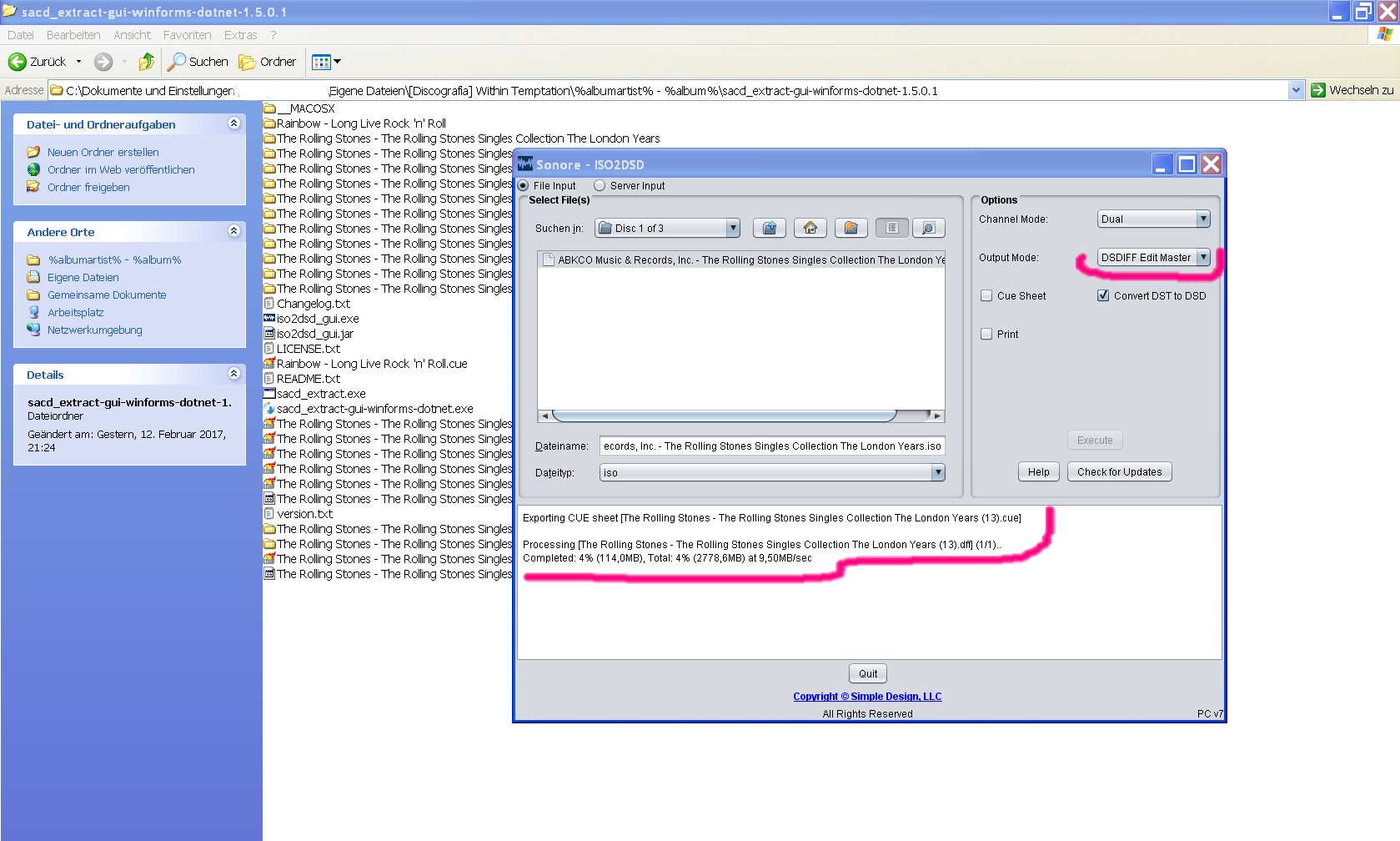Open the Favoriten menu

pos(187,35)
